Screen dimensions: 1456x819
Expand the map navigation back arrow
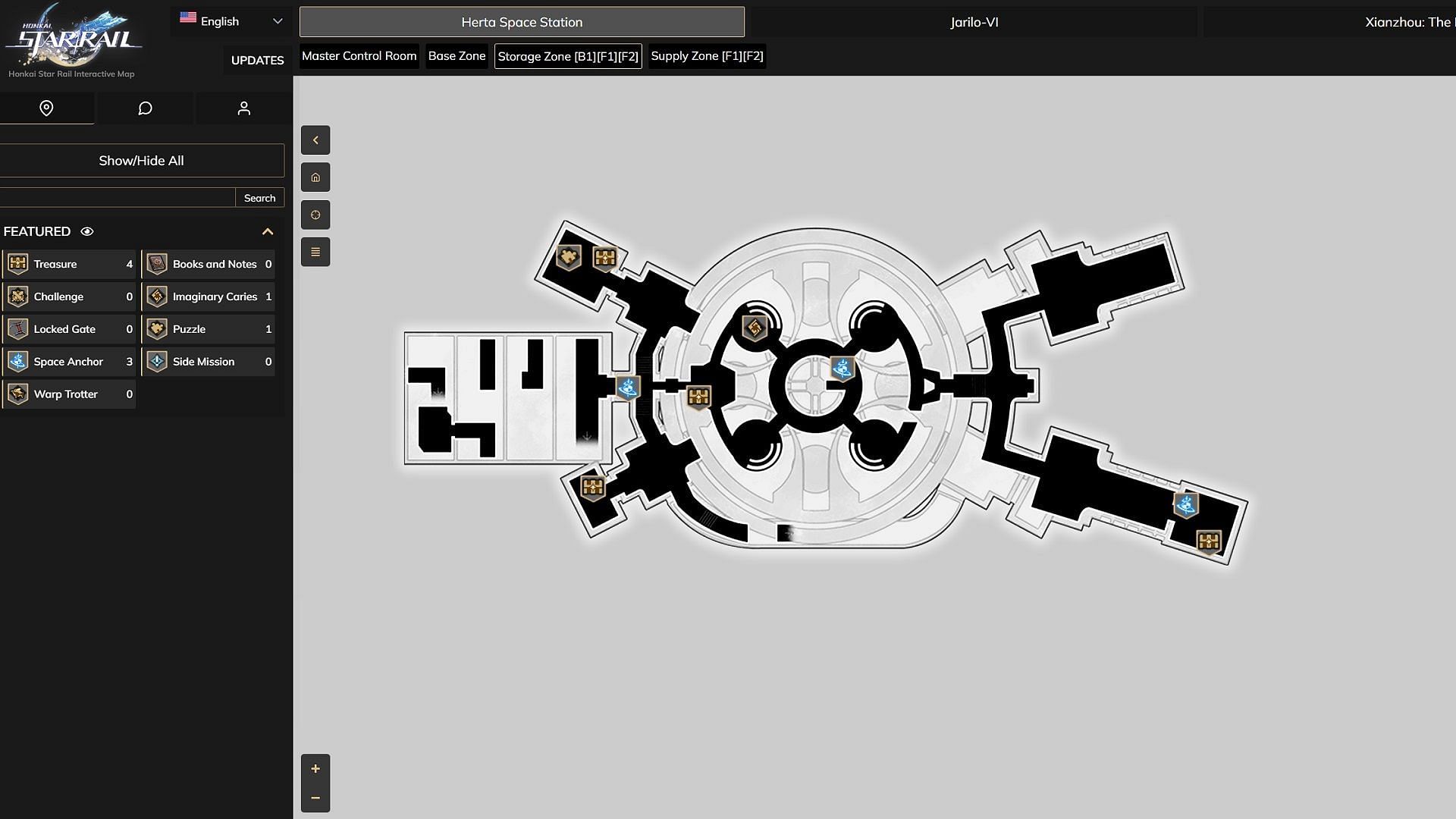coord(316,139)
